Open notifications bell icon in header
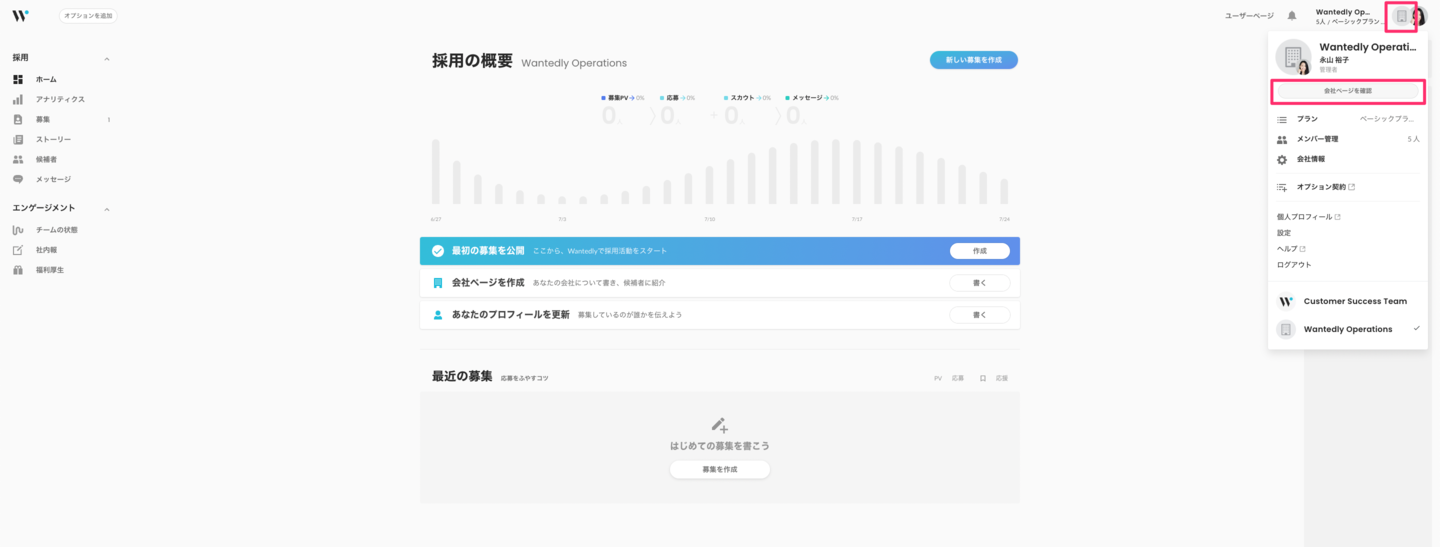This screenshot has width=1440, height=547. pyautogui.click(x=1292, y=16)
